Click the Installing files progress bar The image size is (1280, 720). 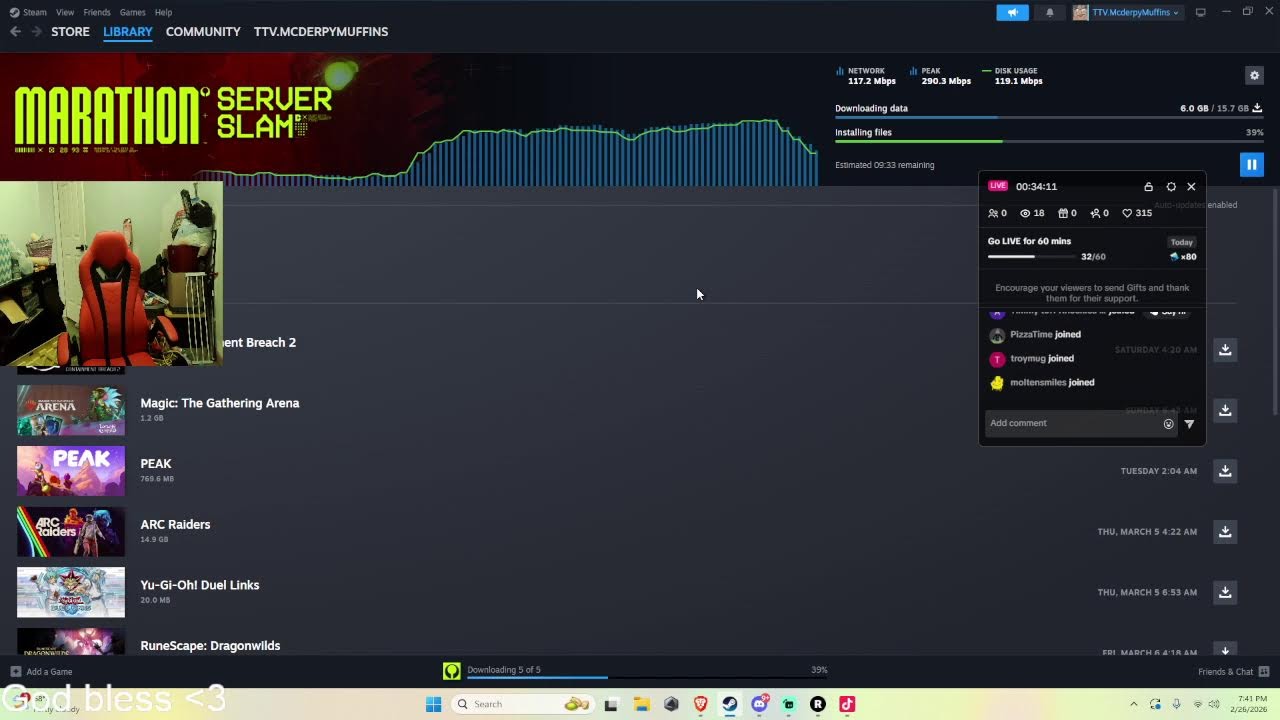pyautogui.click(x=1048, y=141)
